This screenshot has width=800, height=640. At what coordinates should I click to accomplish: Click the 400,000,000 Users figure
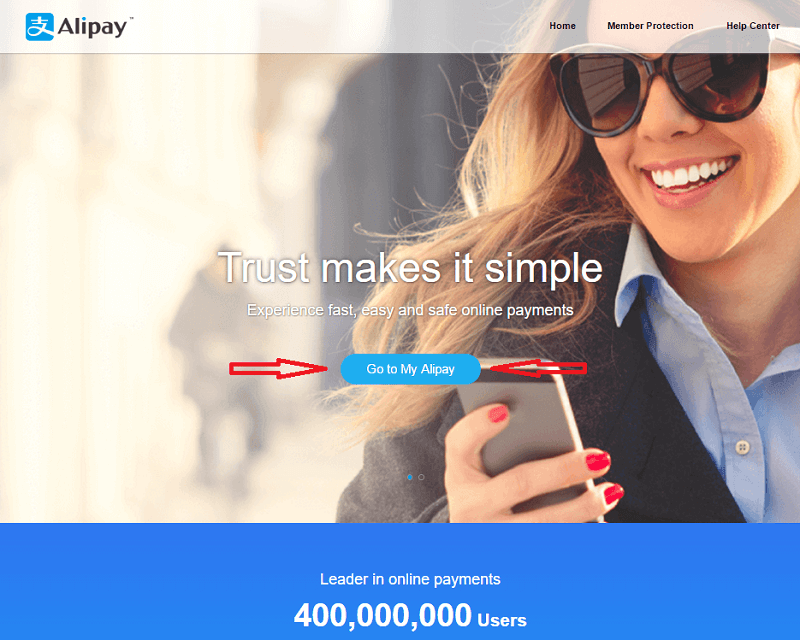click(410, 616)
